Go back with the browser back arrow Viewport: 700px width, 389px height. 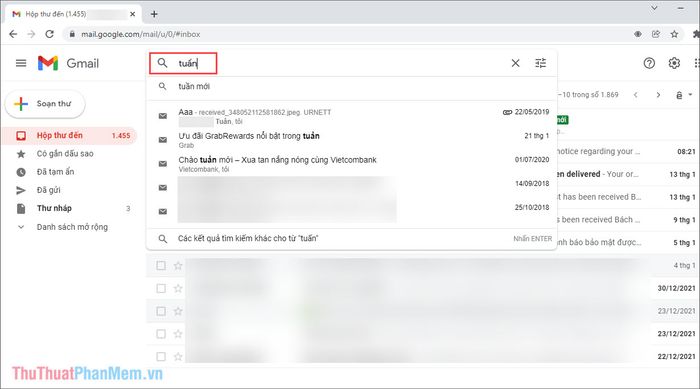pos(13,34)
